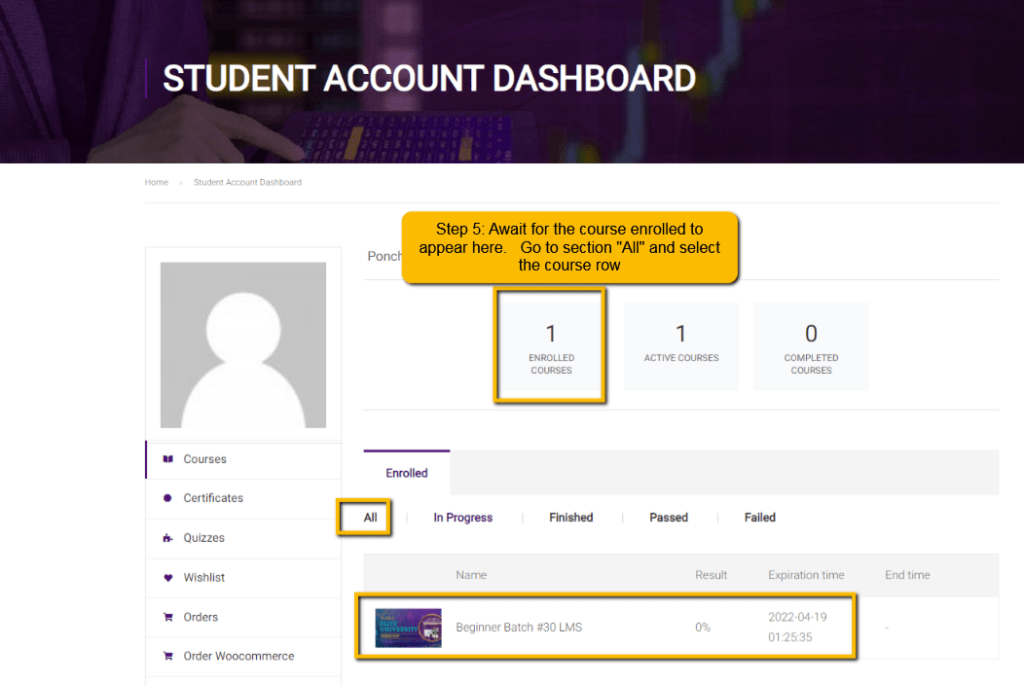Image resolution: width=1024 pixels, height=686 pixels.
Task: Open the Beginner Batch #30 LMS course name
Action: [519, 628]
